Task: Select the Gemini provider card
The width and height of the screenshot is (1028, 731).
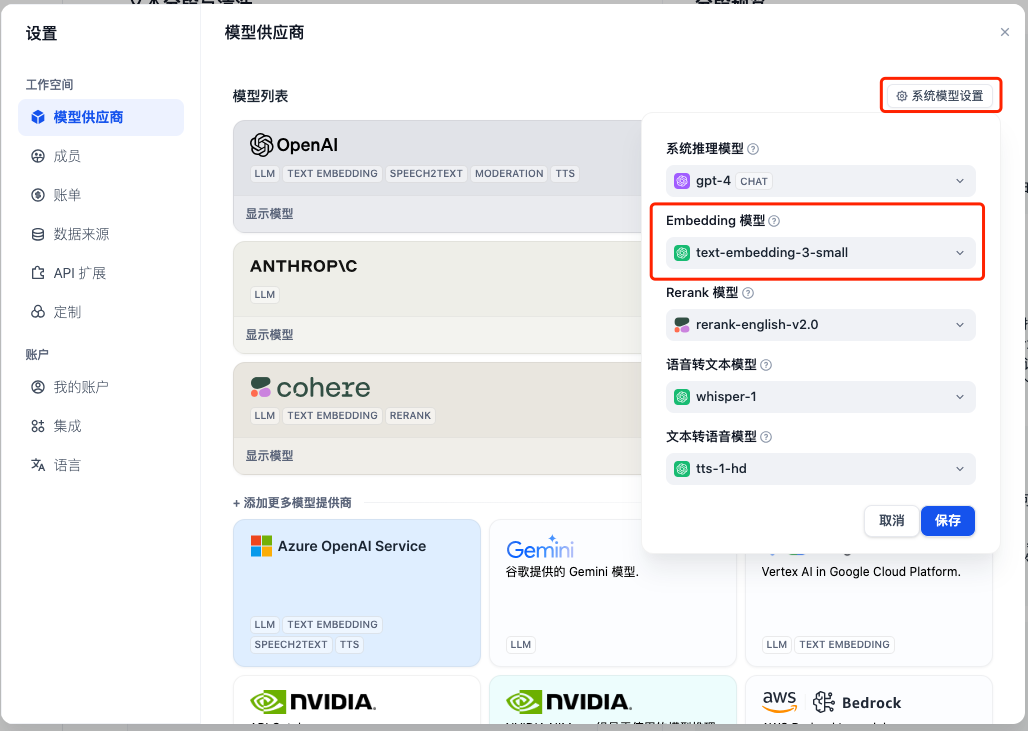Action: [613, 593]
